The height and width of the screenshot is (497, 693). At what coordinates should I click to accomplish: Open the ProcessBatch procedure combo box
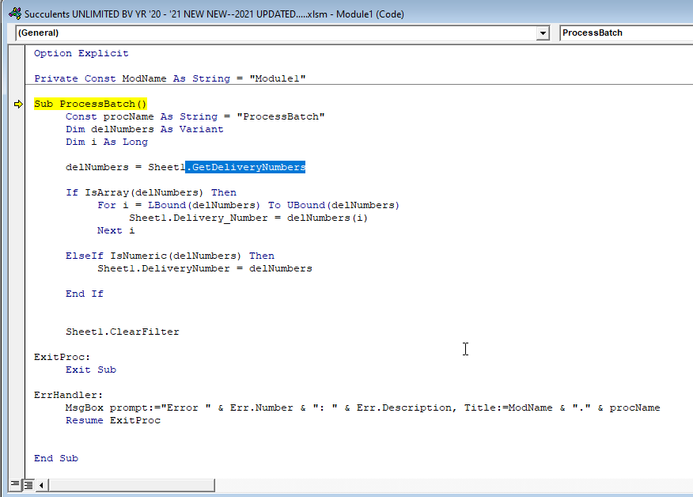626,33
